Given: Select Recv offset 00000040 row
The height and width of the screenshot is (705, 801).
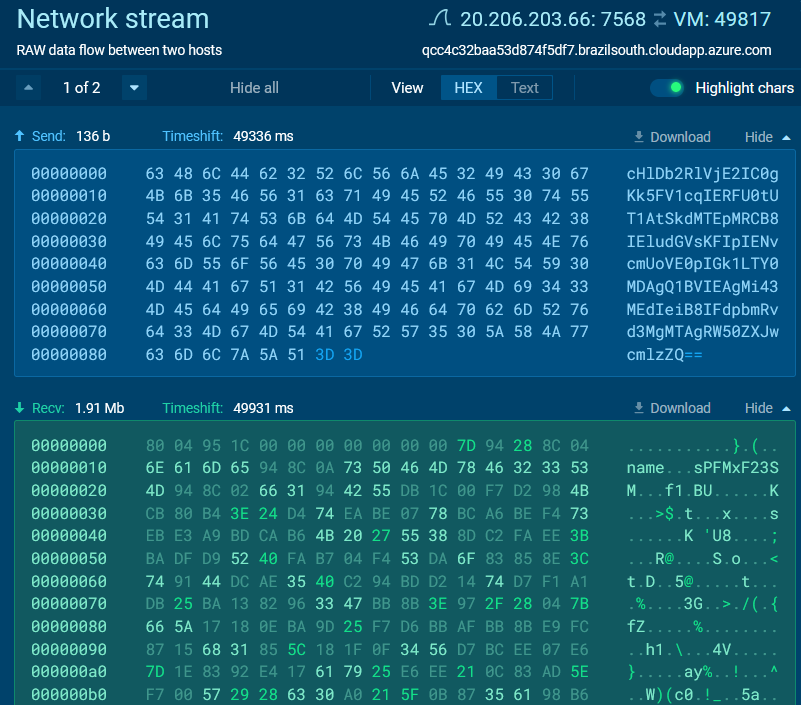Looking at the screenshot, I should (x=405, y=535).
